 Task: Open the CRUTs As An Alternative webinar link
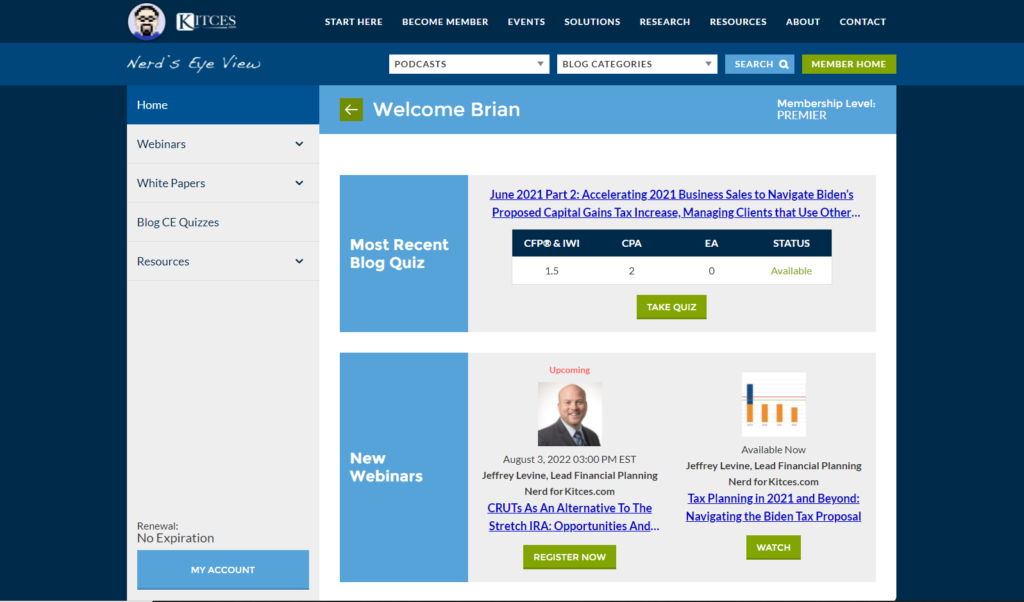tap(573, 516)
